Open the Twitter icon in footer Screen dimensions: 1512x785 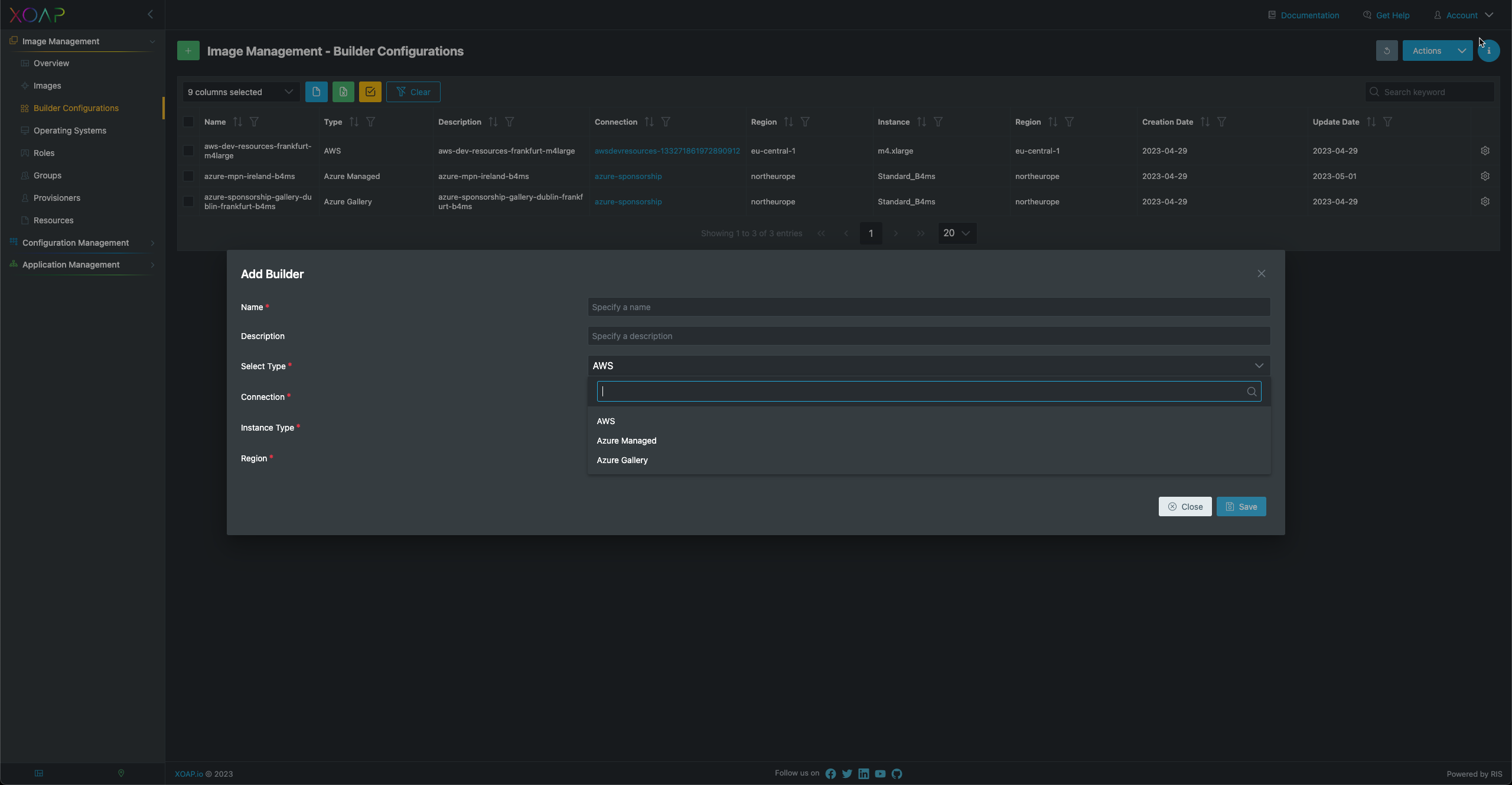pyautogui.click(x=847, y=774)
